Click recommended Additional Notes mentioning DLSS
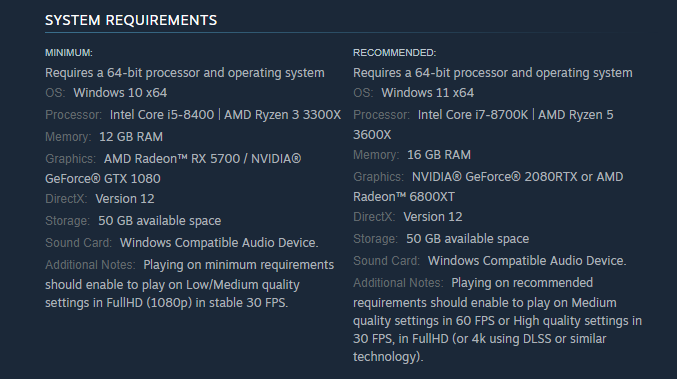677x379 pixels. [x=497, y=320]
